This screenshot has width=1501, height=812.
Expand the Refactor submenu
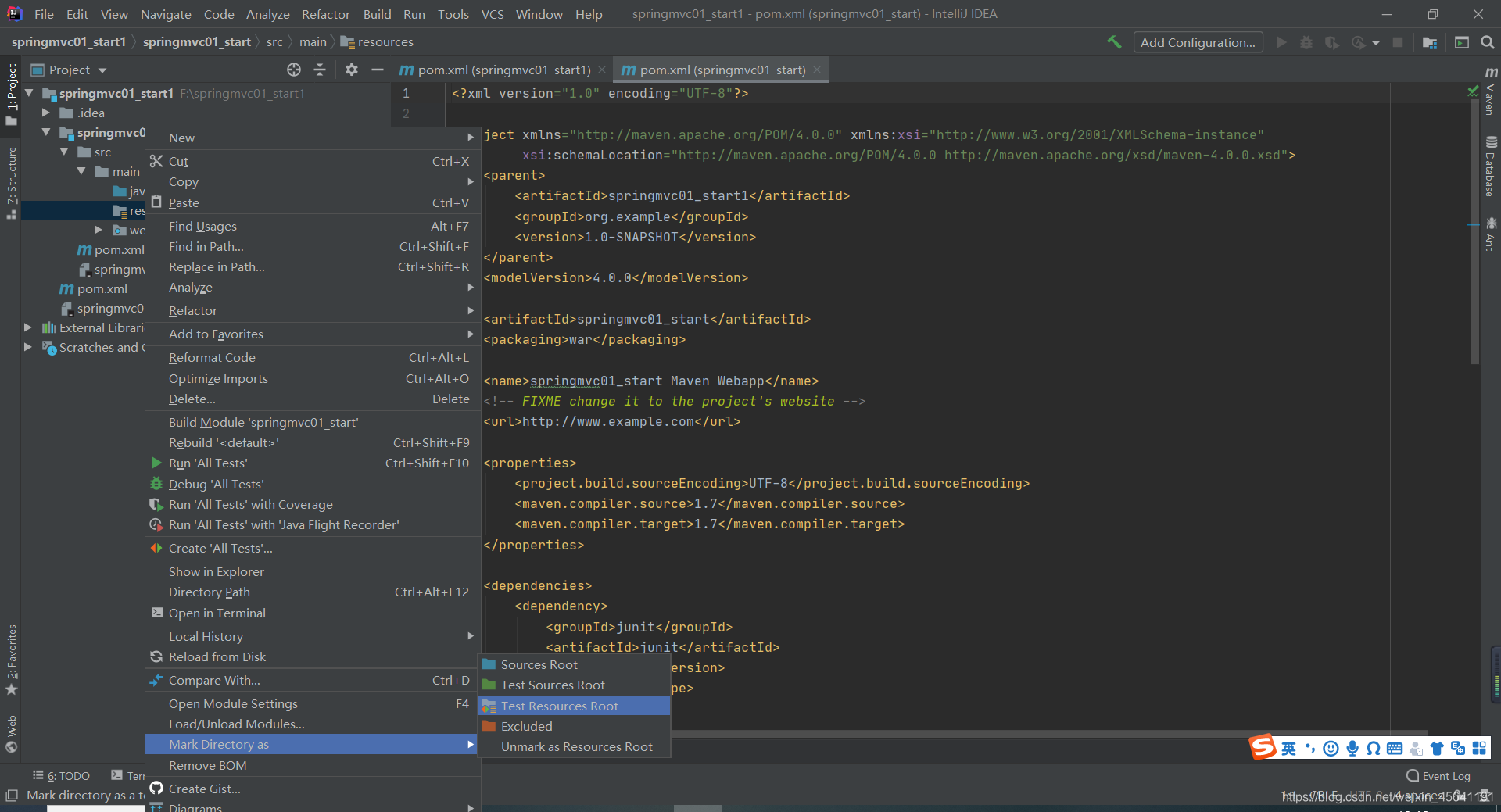[x=313, y=310]
